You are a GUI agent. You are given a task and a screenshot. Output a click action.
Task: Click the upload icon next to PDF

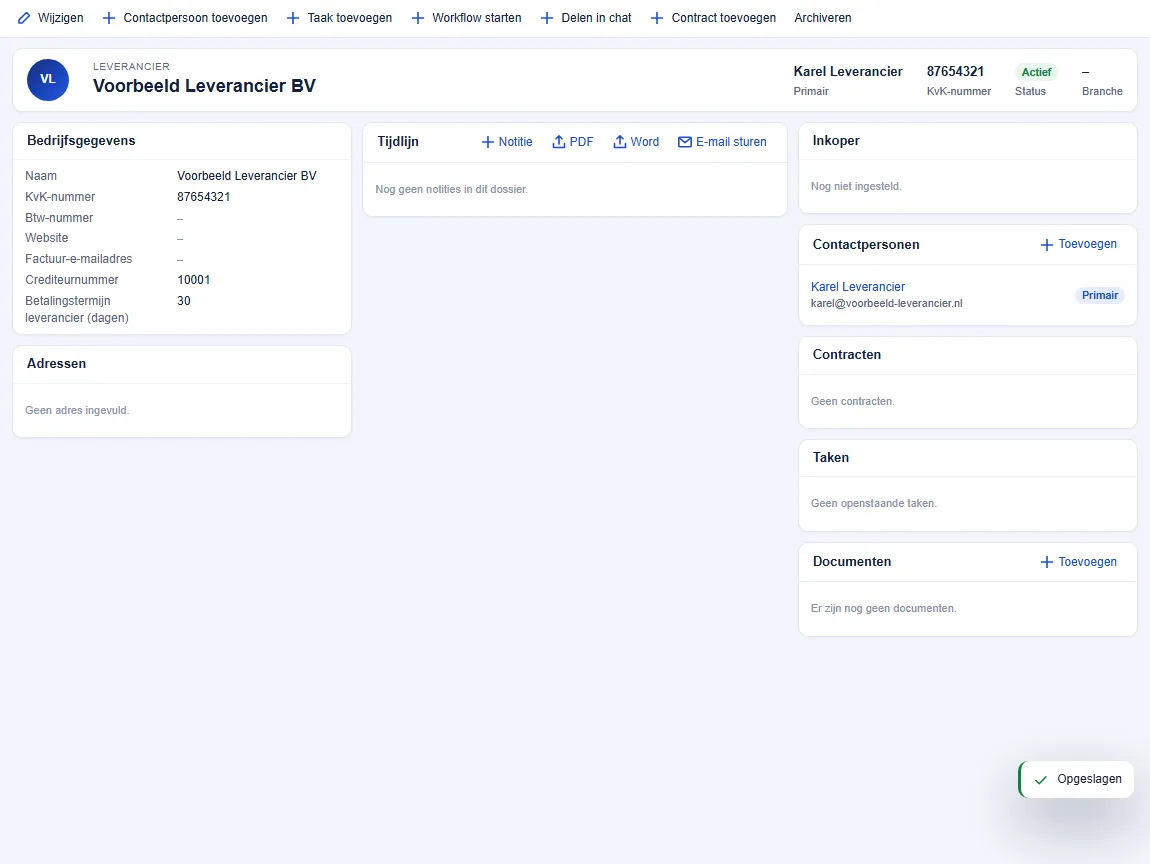559,142
